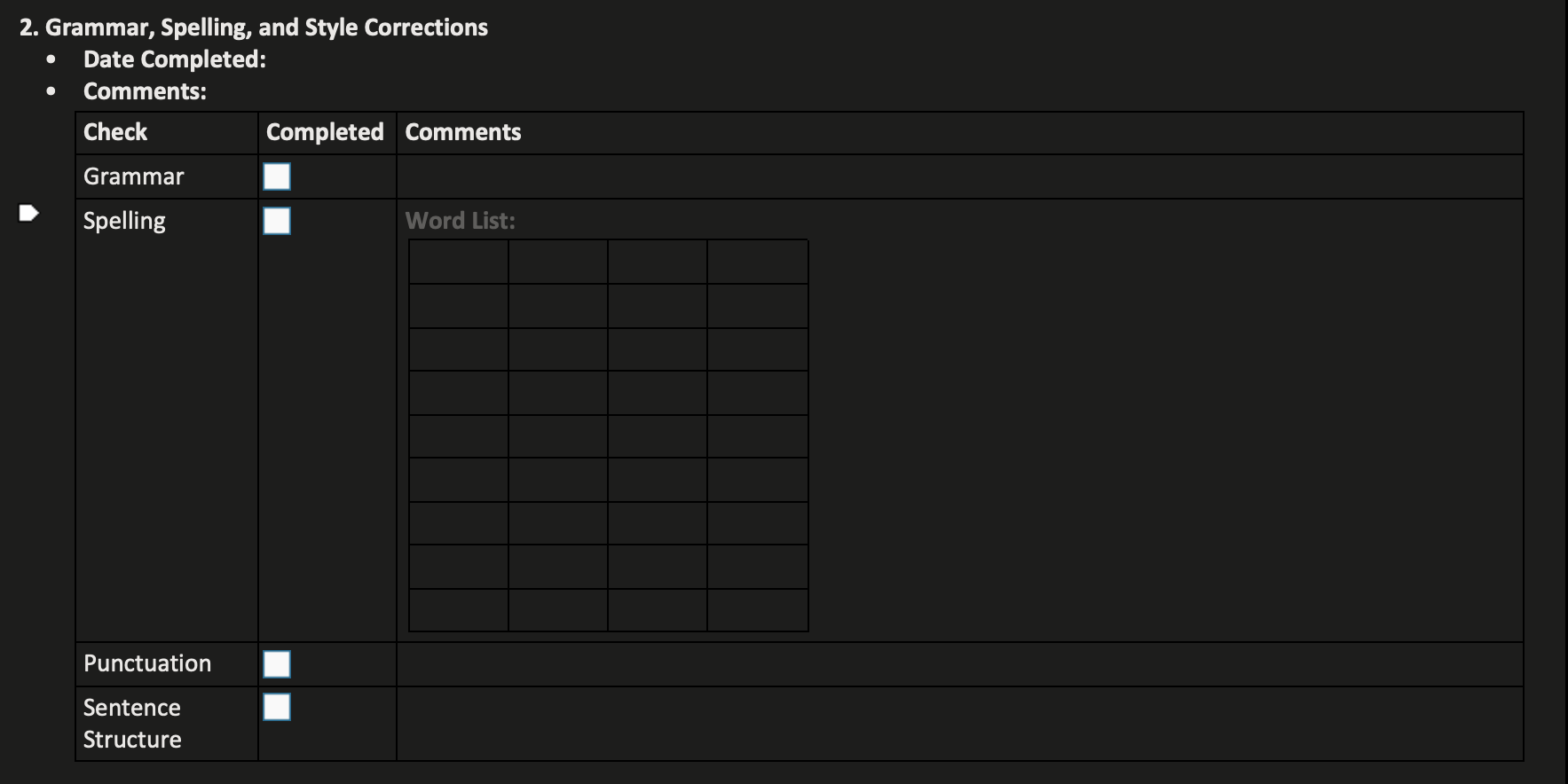Click the bottom-left cell of Word List grid
This screenshot has width=1568, height=784.
(459, 610)
